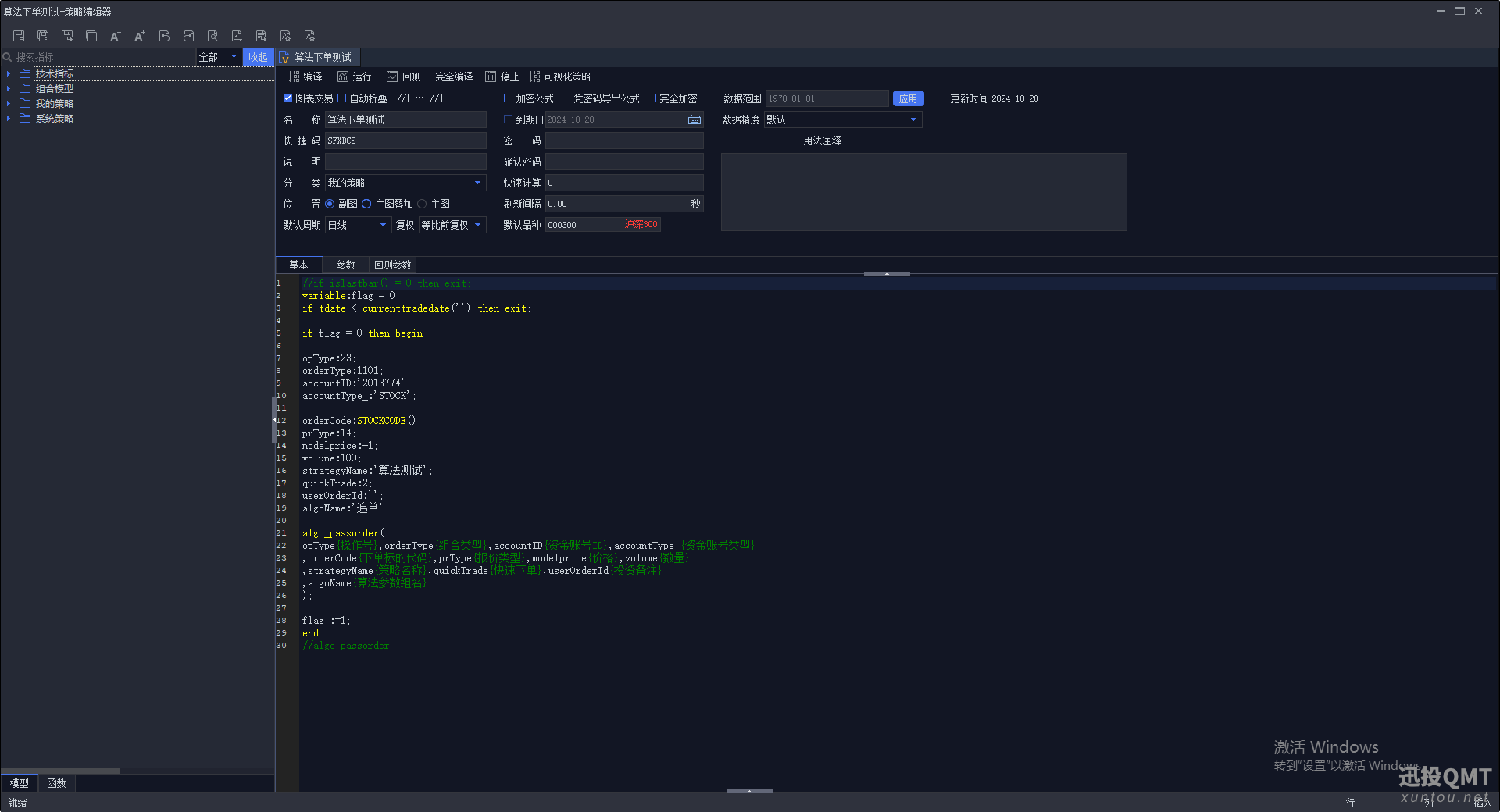Click the export list icon in toolbar

pyautogui.click(x=261, y=36)
